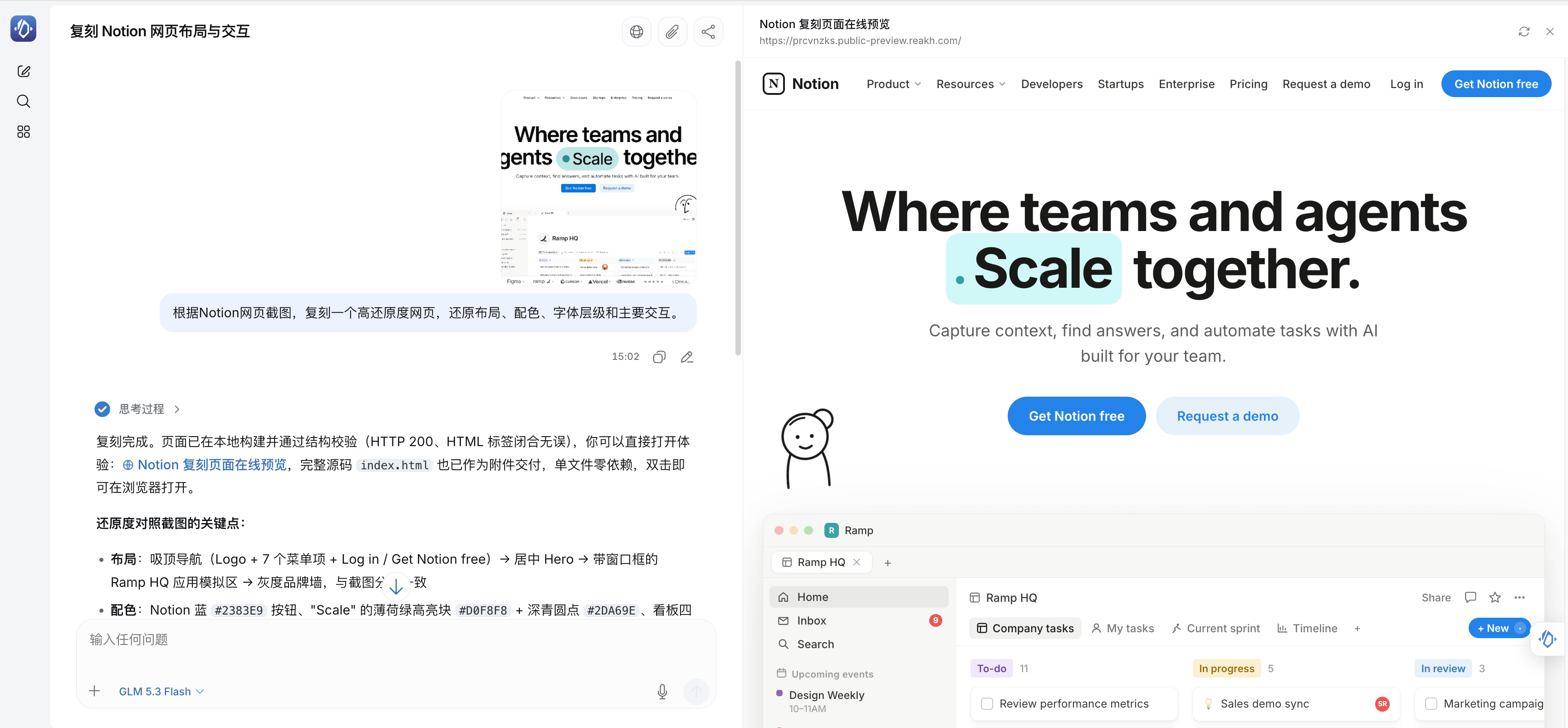Click the floating assistant logo button
Screen dimensions: 1568x728
point(1547,639)
